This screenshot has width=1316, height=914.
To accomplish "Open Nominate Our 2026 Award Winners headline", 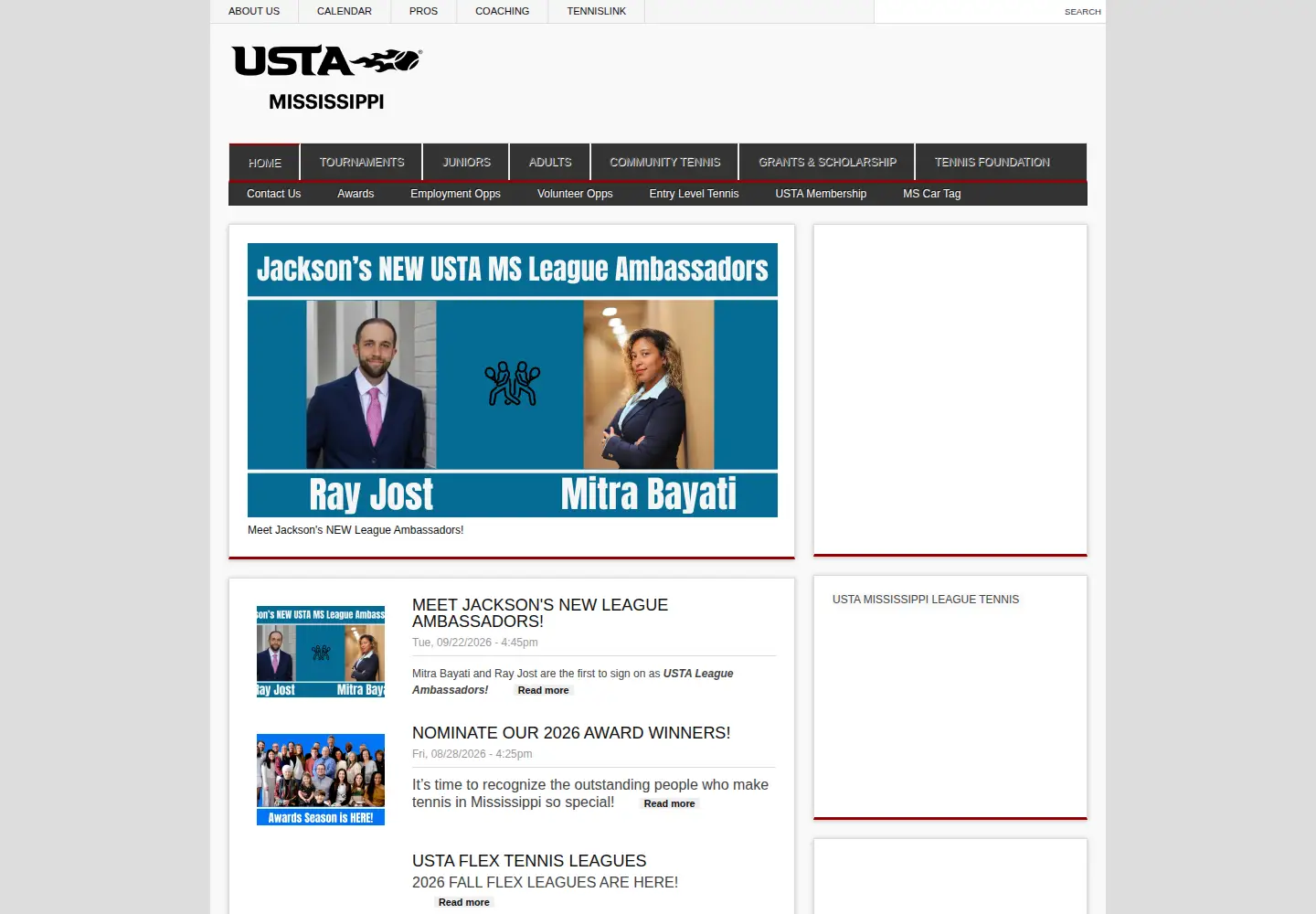I will [x=571, y=733].
